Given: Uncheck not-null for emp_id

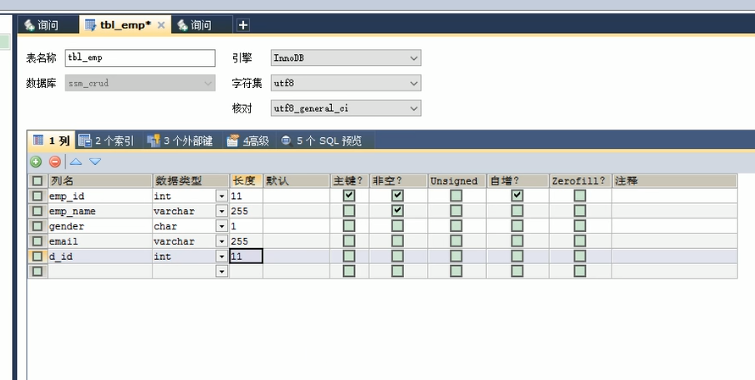Looking at the screenshot, I should tap(397, 196).
